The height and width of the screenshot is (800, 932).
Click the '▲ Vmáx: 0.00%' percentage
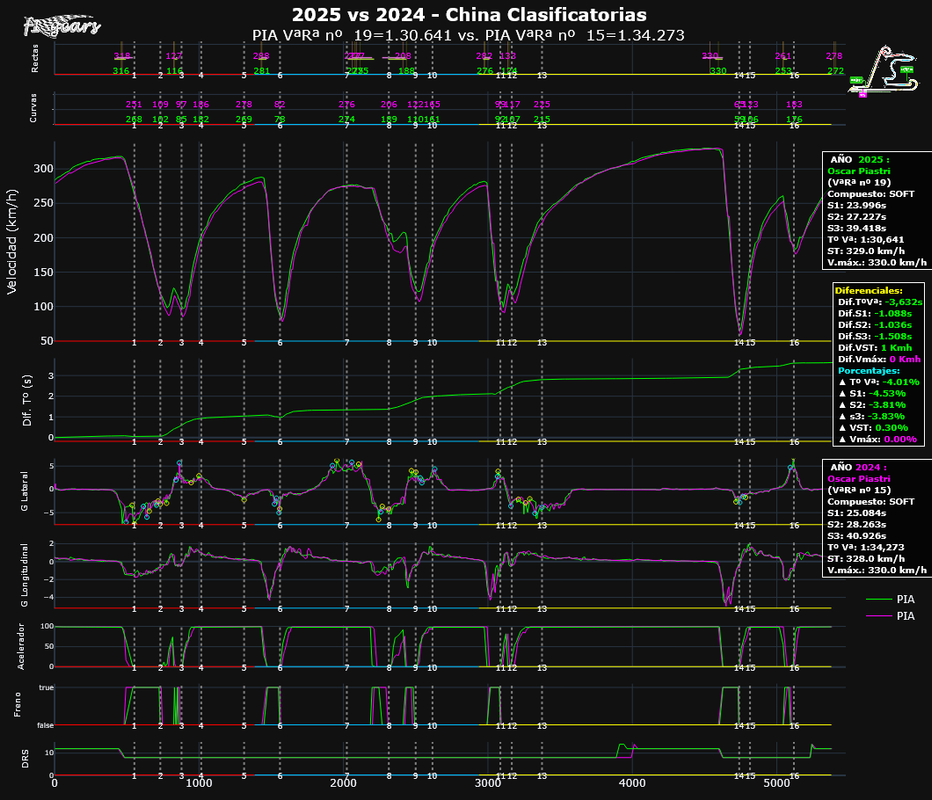tap(877, 439)
